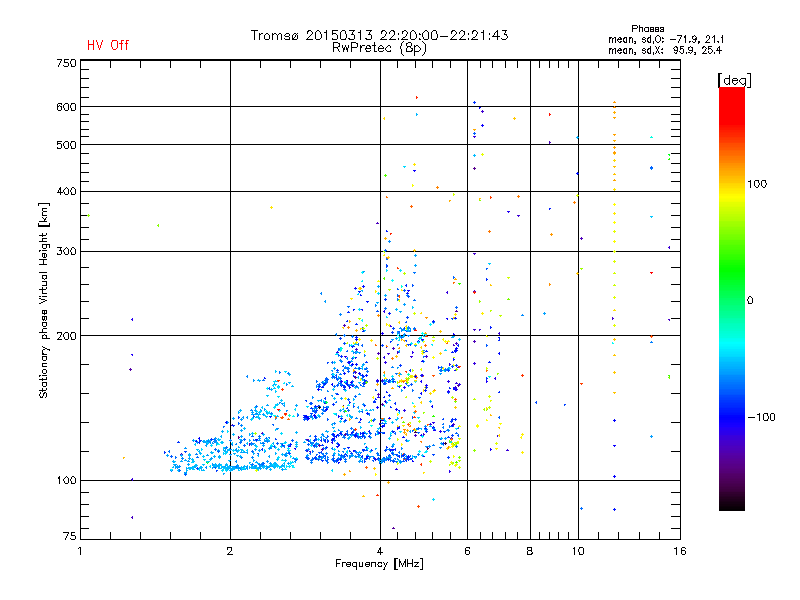Click the colorbar tick label "0"
The height and width of the screenshot is (600, 800).
coord(750,300)
